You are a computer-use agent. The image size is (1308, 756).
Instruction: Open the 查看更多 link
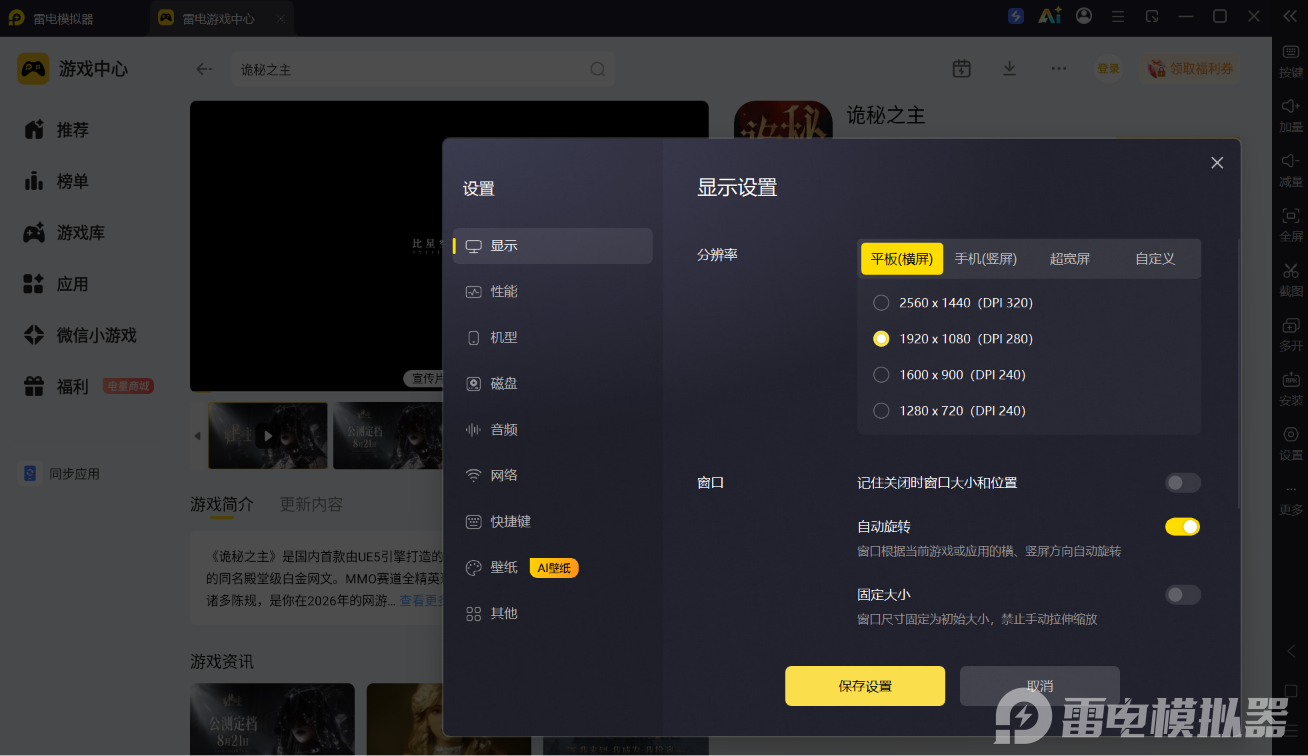tap(420, 601)
